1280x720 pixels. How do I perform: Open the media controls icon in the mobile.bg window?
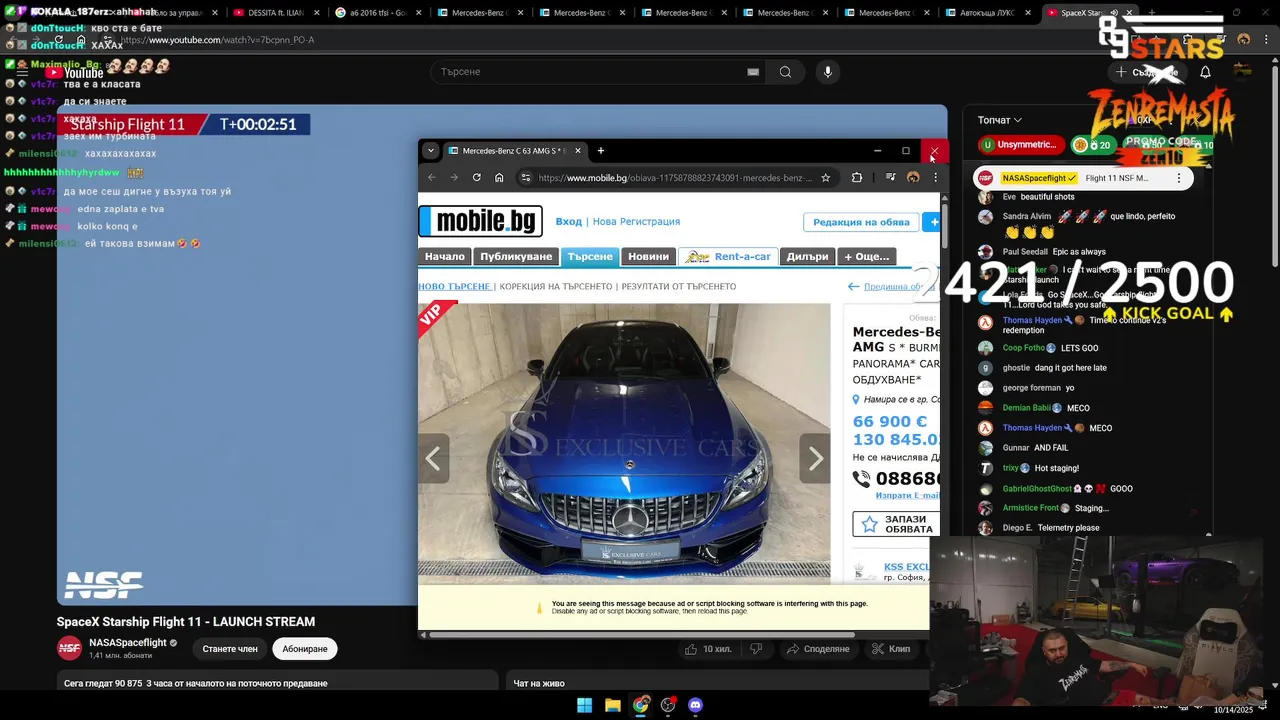click(x=890, y=177)
